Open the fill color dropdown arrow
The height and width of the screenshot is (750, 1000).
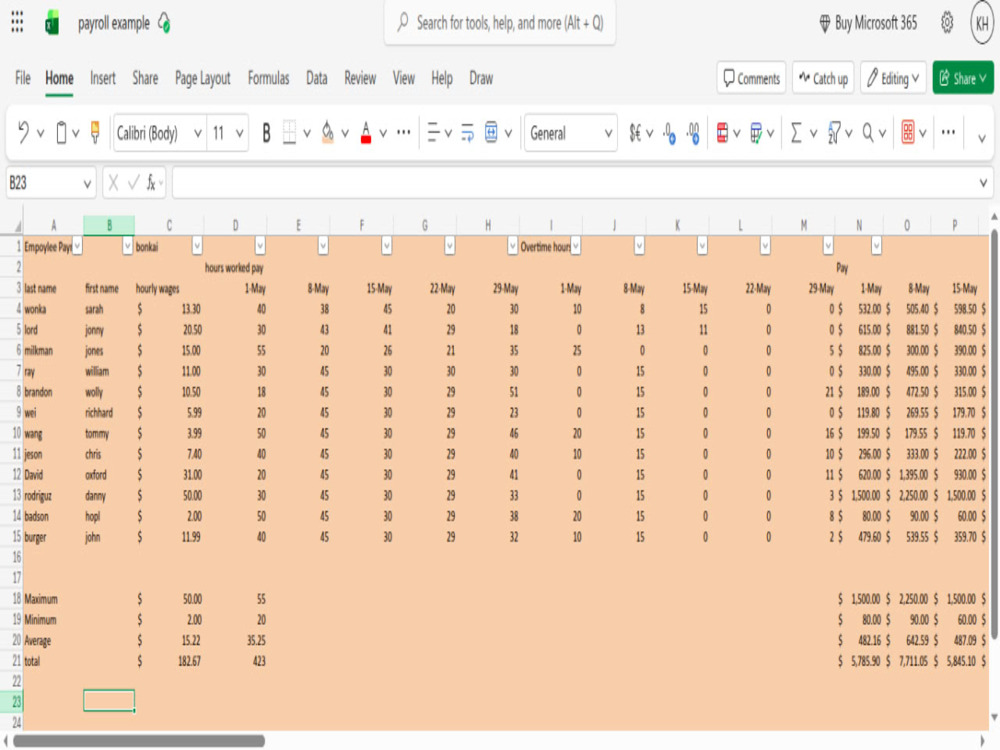(x=345, y=133)
